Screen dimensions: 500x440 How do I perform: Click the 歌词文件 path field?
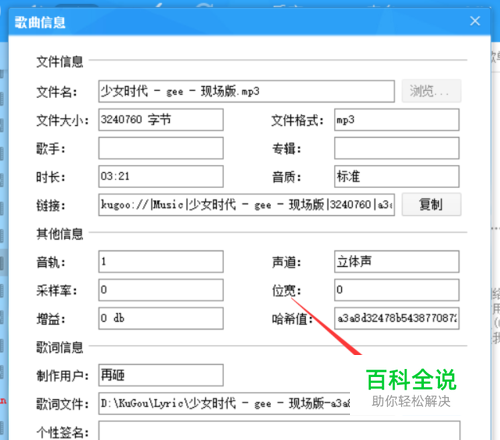(x=224, y=404)
